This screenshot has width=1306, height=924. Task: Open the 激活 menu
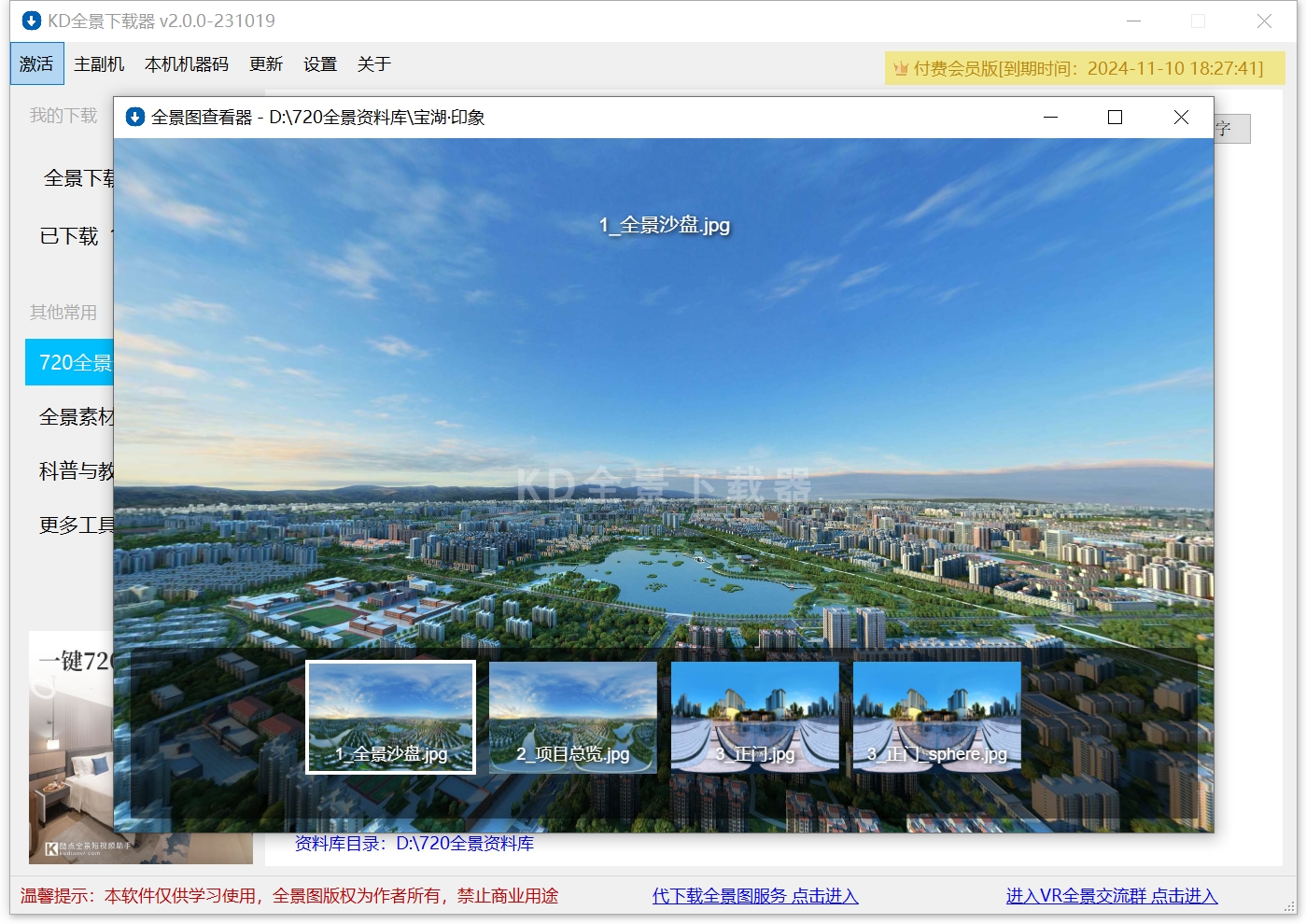(x=37, y=63)
